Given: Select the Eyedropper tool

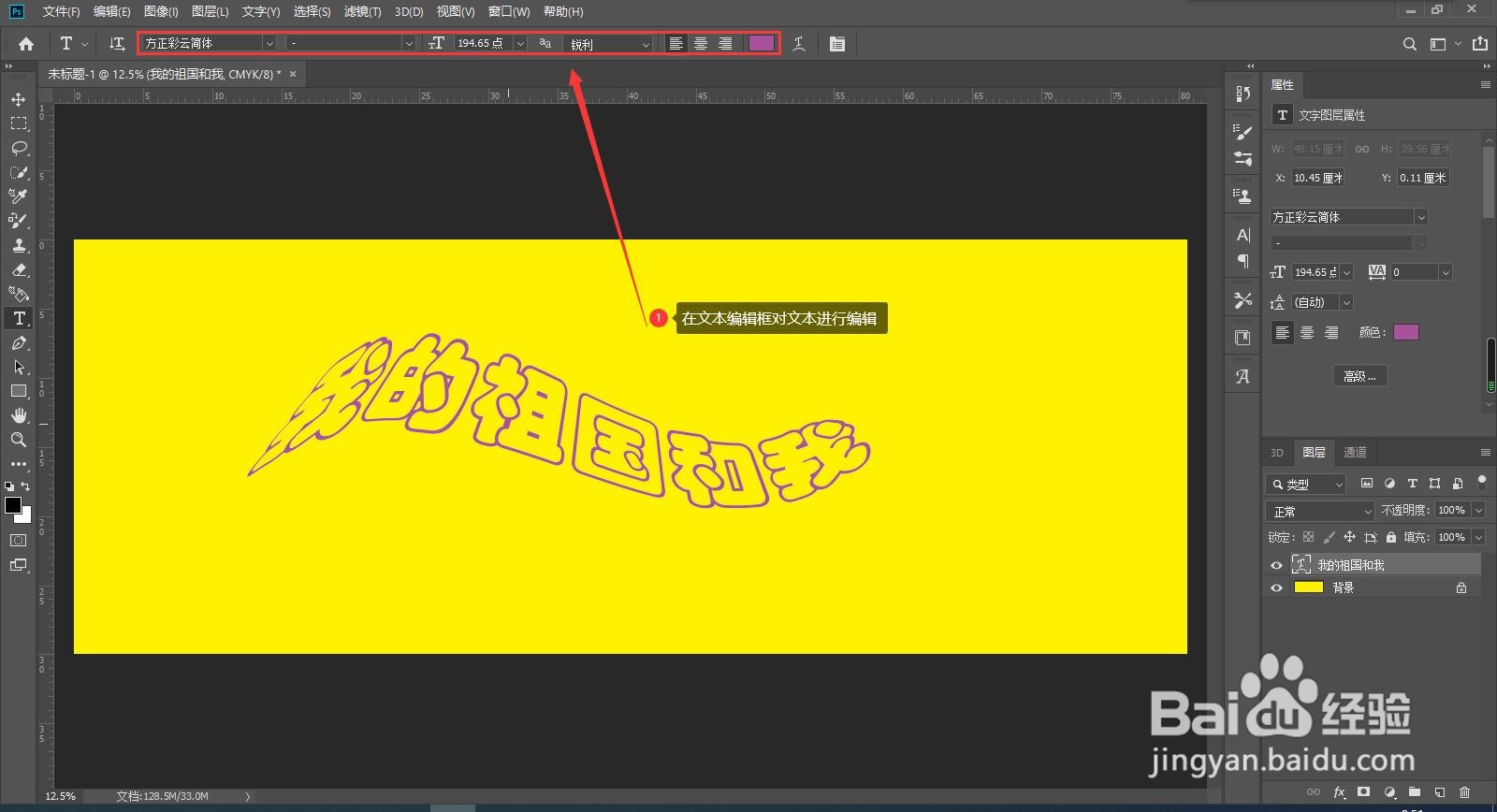Looking at the screenshot, I should (19, 196).
